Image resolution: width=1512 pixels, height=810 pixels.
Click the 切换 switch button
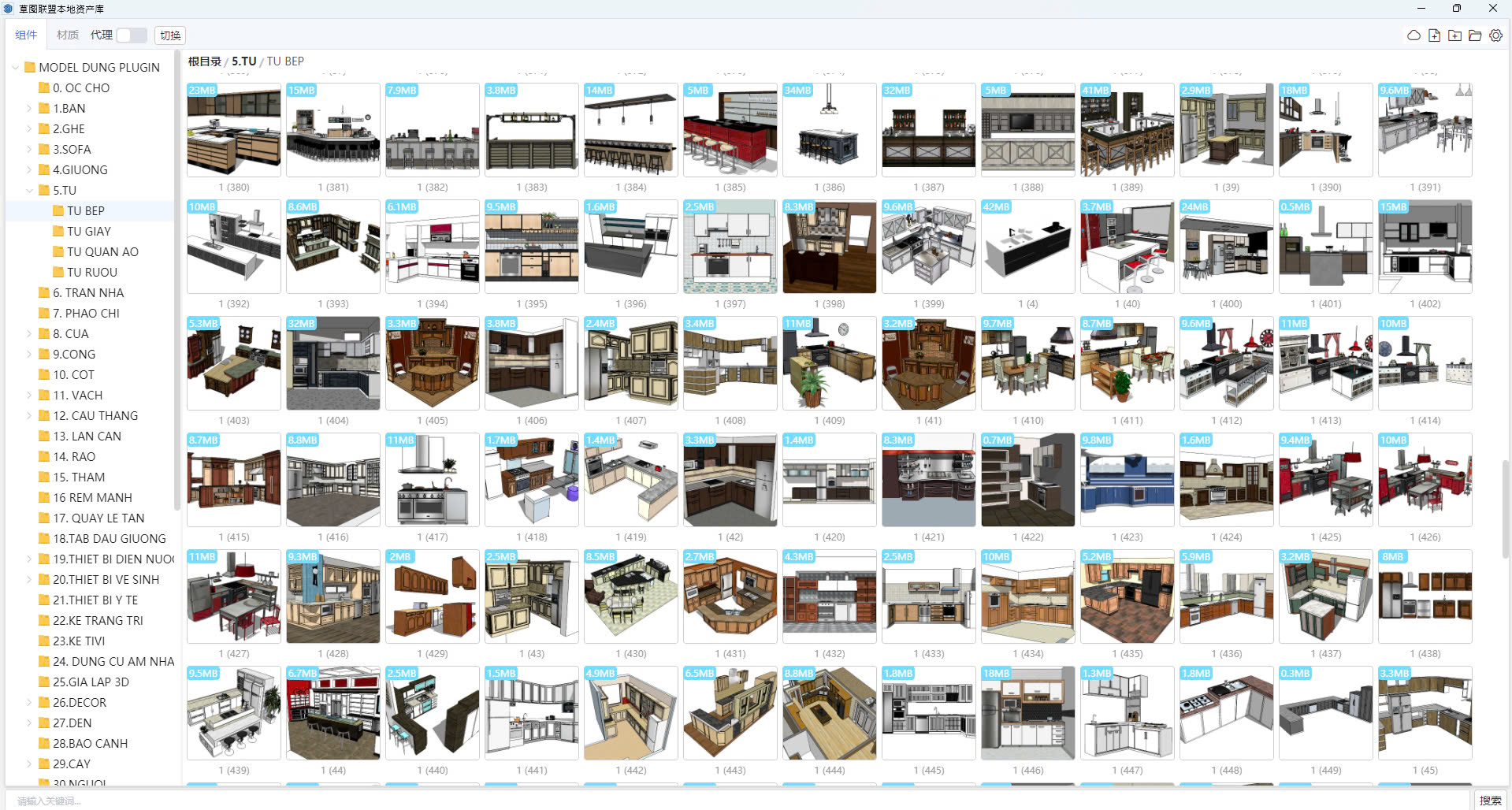point(170,35)
